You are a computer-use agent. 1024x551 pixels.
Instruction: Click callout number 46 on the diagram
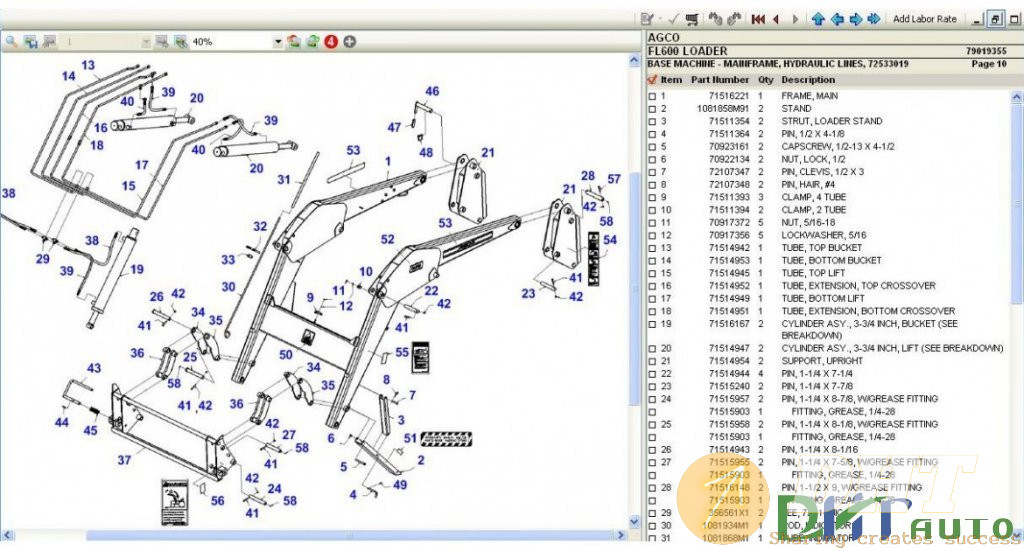point(432,91)
